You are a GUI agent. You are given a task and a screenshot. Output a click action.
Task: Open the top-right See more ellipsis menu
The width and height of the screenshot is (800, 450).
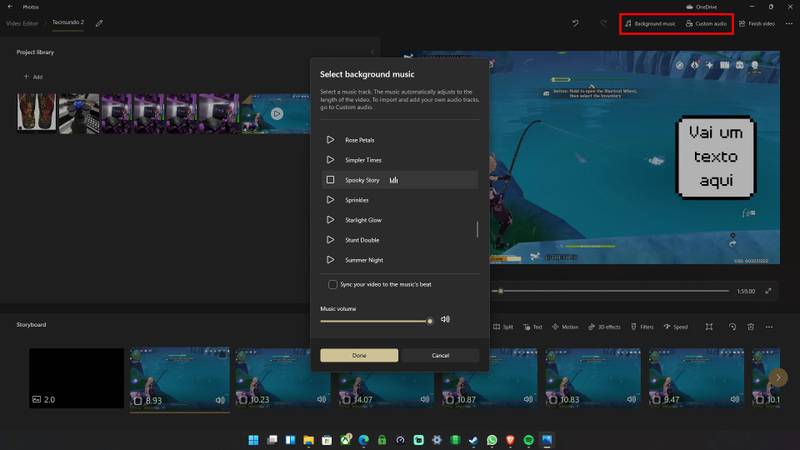point(789,23)
